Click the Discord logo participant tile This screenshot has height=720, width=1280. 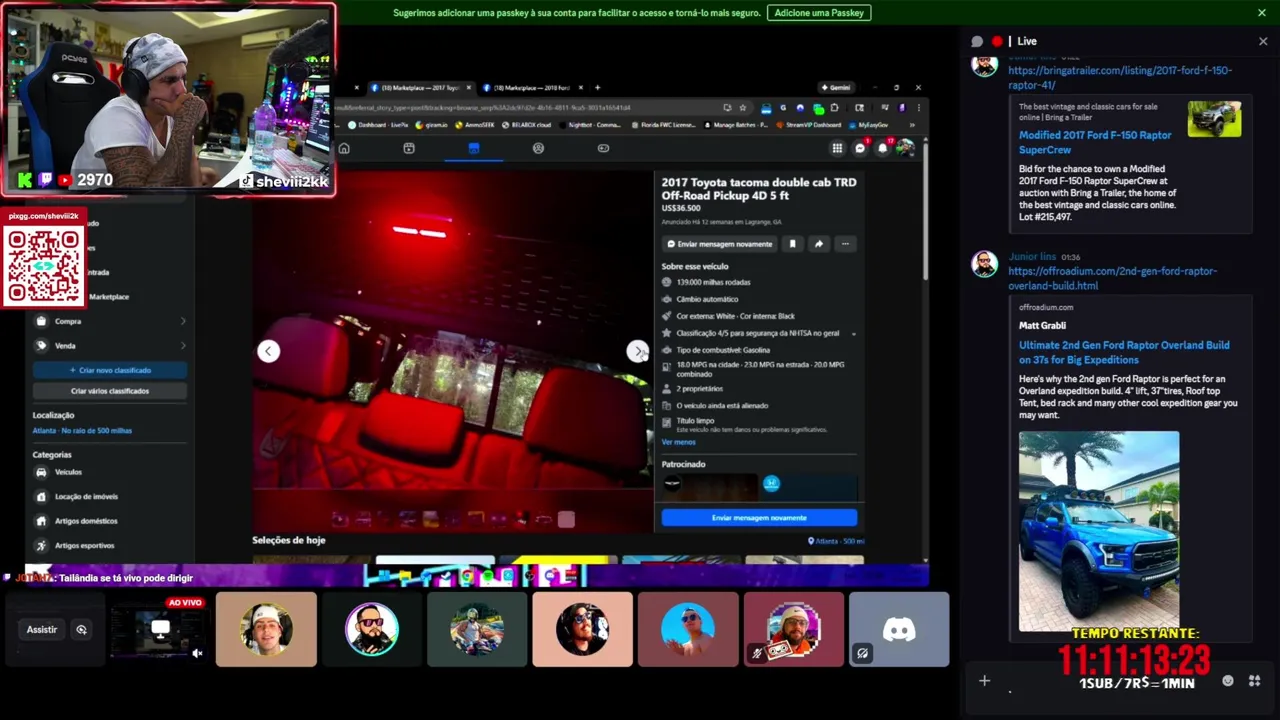(x=899, y=629)
